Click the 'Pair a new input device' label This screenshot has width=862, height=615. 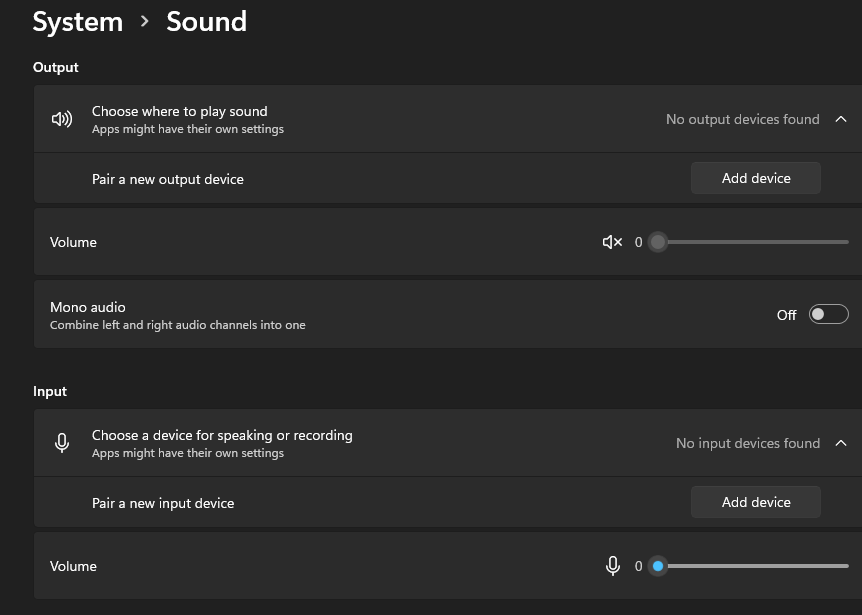[x=162, y=503]
